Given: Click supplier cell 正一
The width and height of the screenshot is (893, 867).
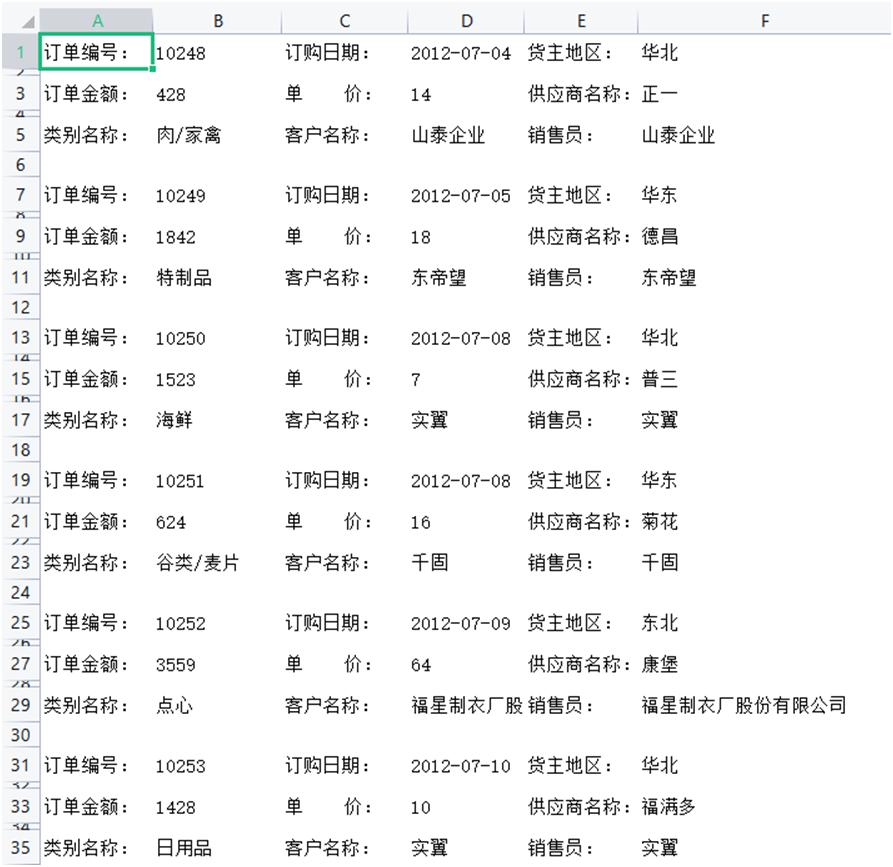Looking at the screenshot, I should click(764, 94).
